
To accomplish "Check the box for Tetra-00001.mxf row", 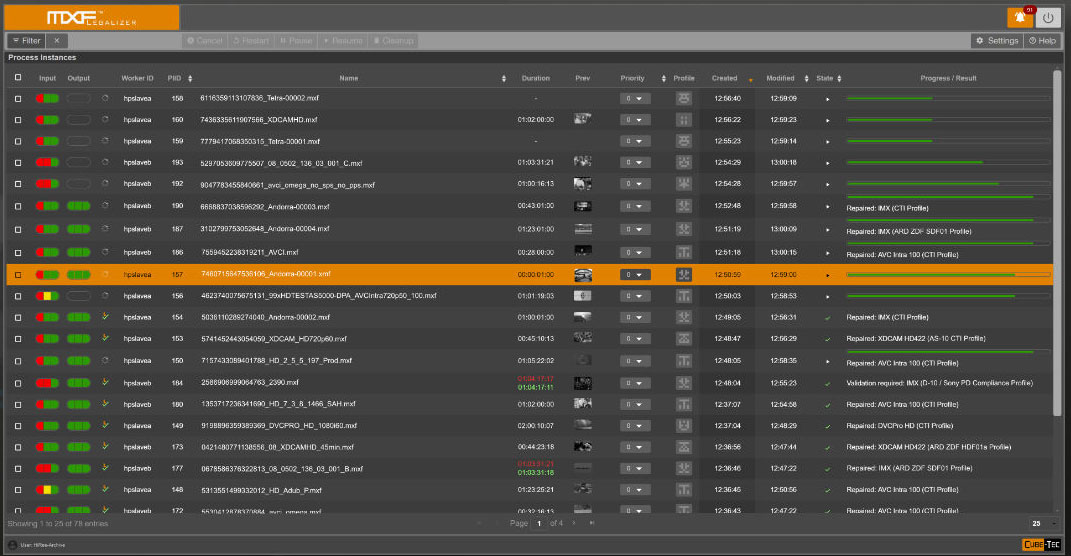I will pyautogui.click(x=17, y=141).
